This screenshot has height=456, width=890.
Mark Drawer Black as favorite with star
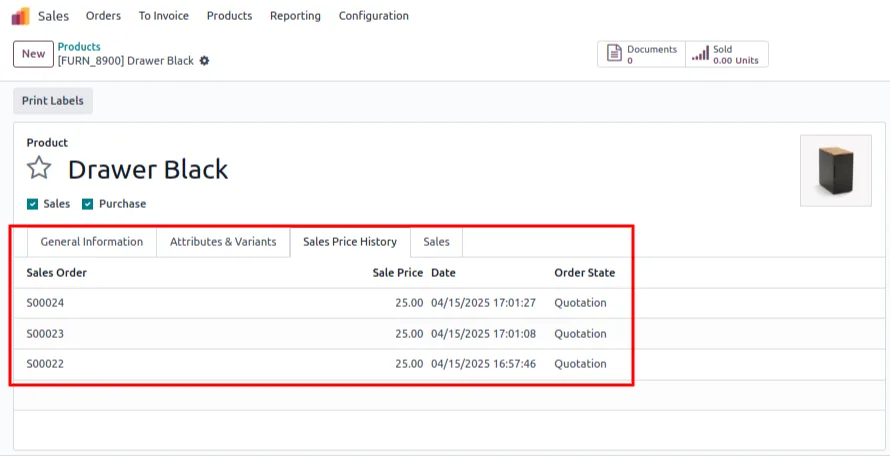click(x=39, y=168)
